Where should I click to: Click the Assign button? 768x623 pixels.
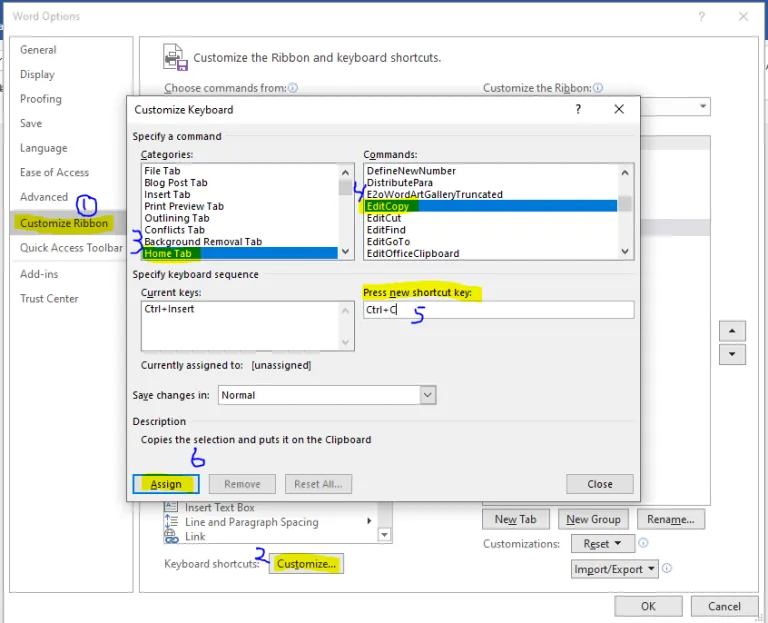(166, 484)
